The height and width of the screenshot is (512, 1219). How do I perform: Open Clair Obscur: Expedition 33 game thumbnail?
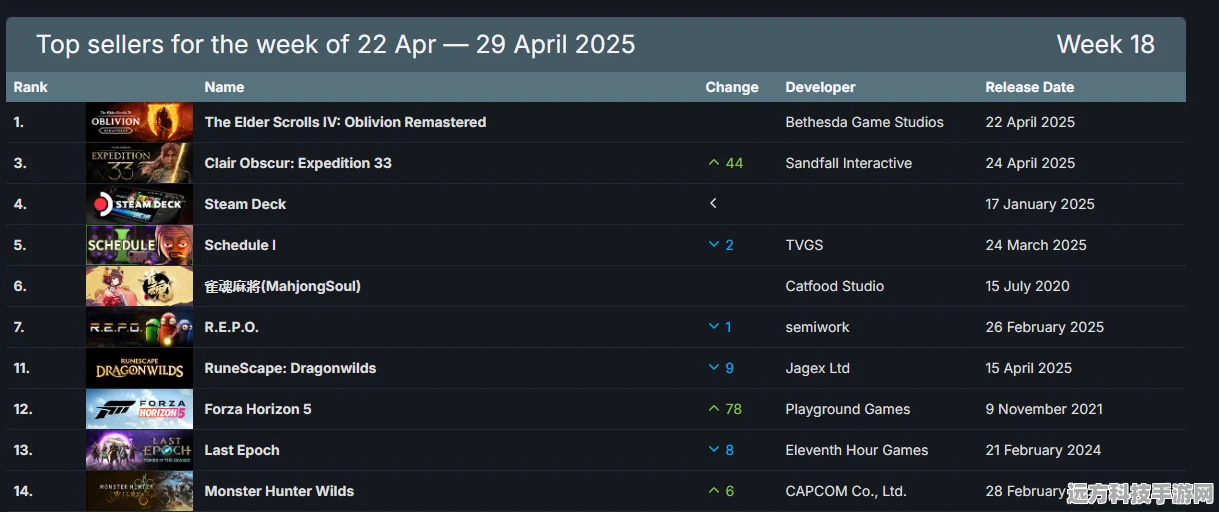pos(139,163)
